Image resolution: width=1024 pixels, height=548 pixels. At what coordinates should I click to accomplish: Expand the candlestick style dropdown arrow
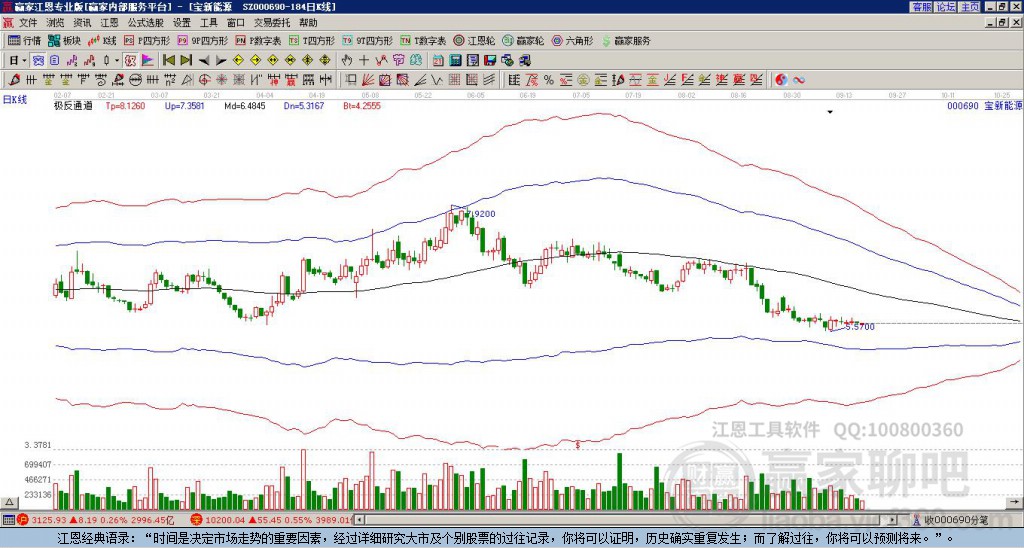point(117,60)
